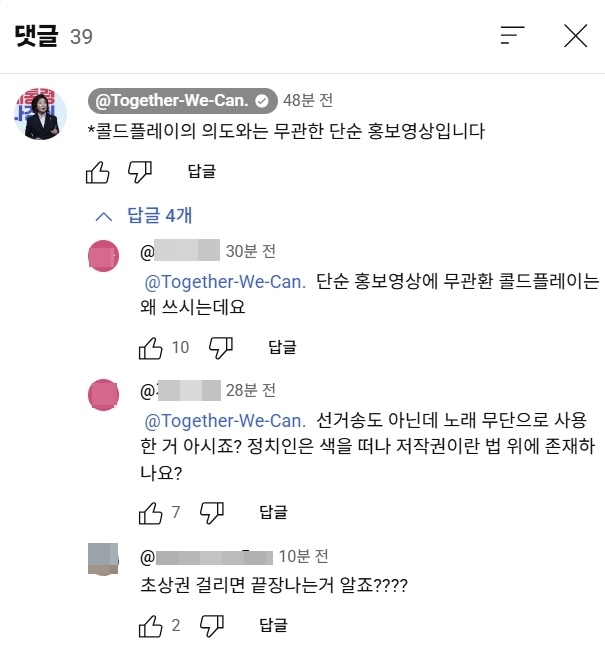
Task: Click the avatar of the 10분 전 commenter
Action: tap(106, 558)
